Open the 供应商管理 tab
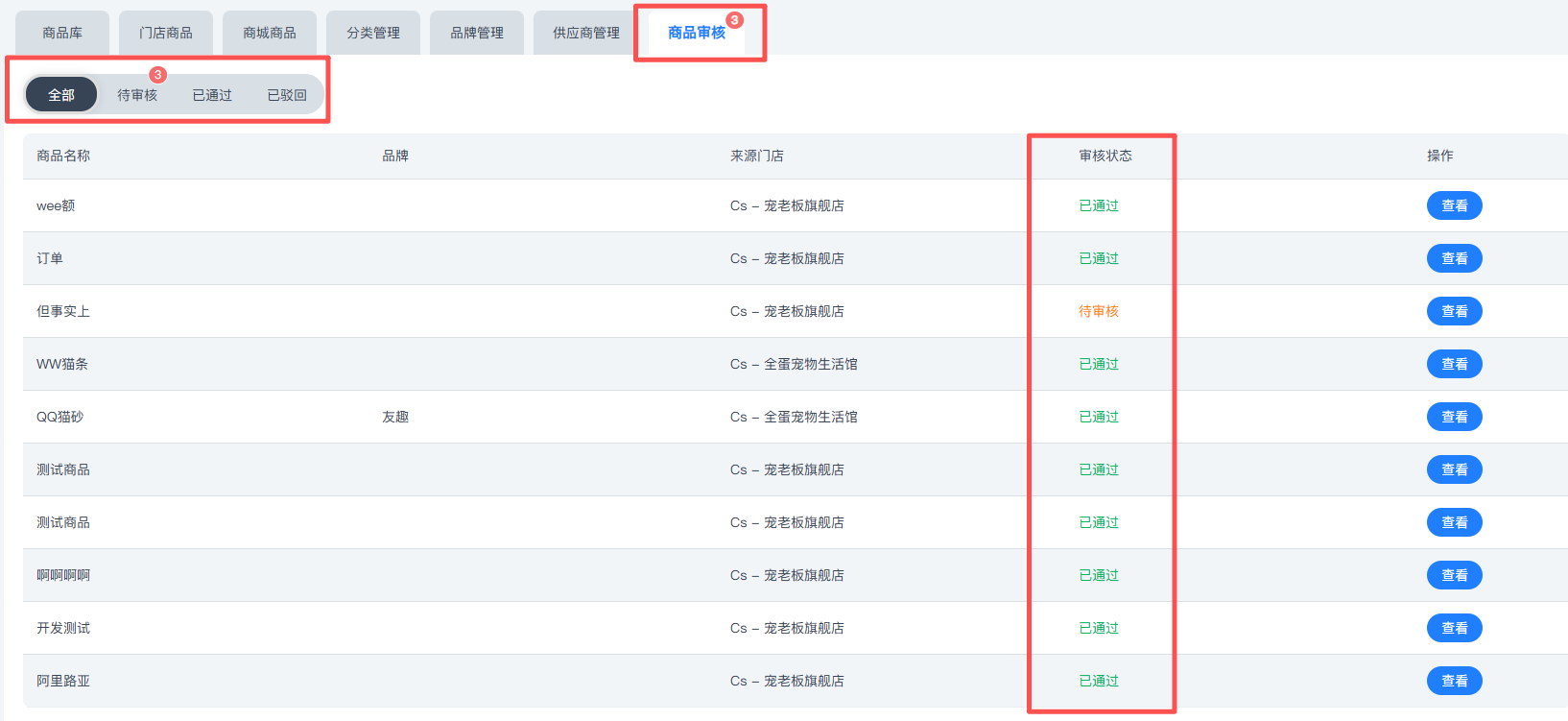This screenshot has width=1568, height=721. click(586, 33)
